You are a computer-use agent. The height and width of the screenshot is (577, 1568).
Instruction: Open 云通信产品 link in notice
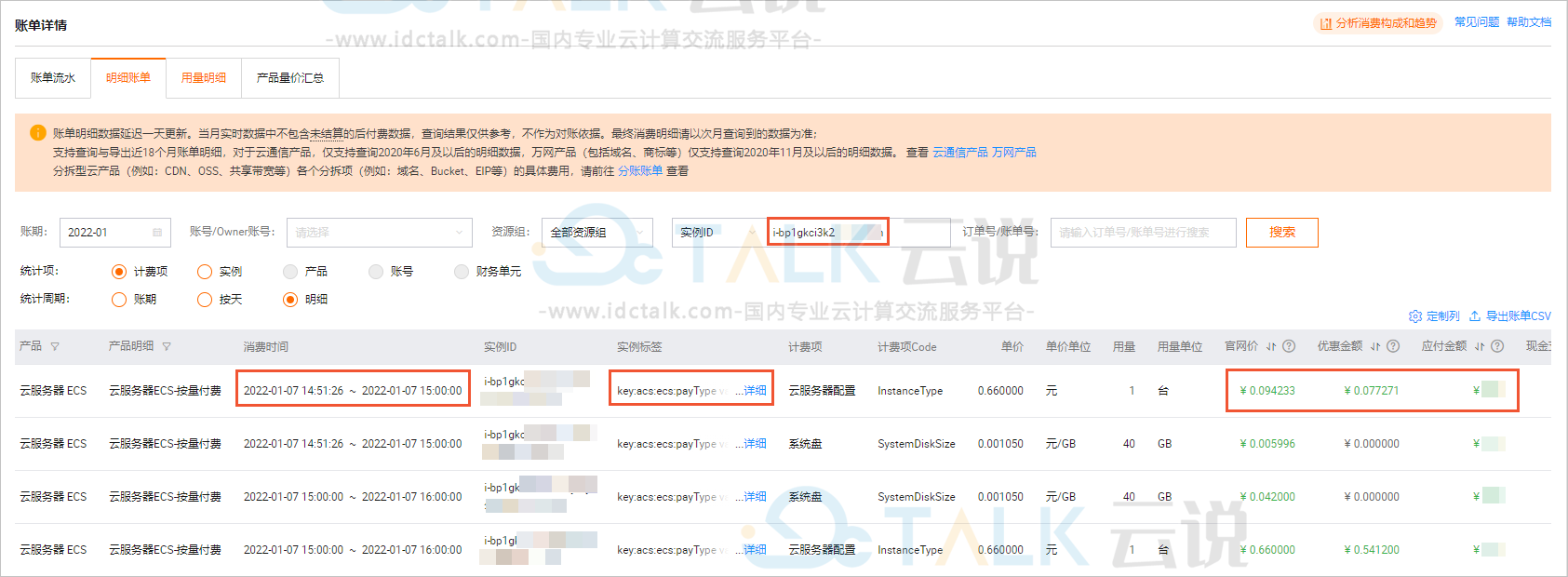(x=960, y=153)
